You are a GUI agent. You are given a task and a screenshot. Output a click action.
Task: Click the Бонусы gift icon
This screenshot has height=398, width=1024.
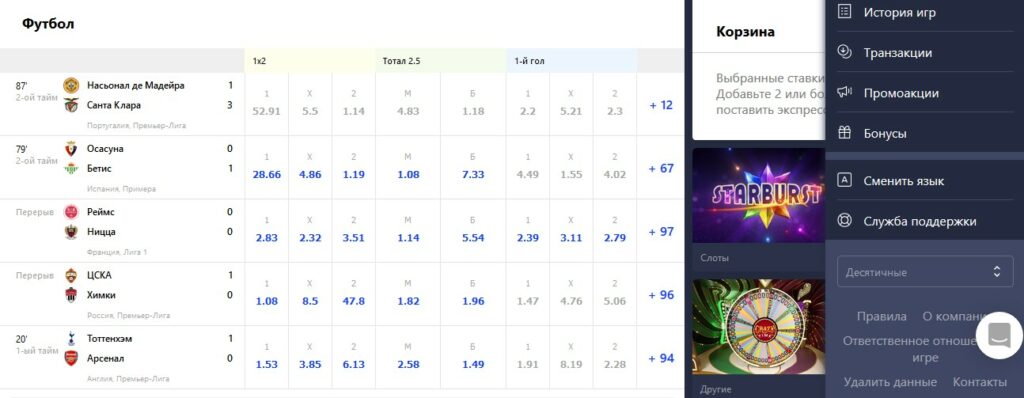point(844,133)
